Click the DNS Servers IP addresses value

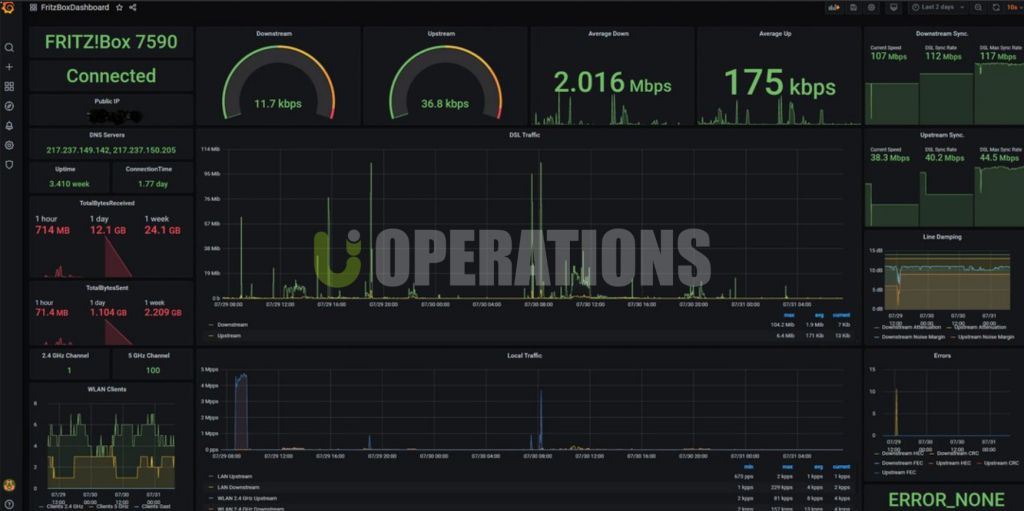(x=111, y=150)
